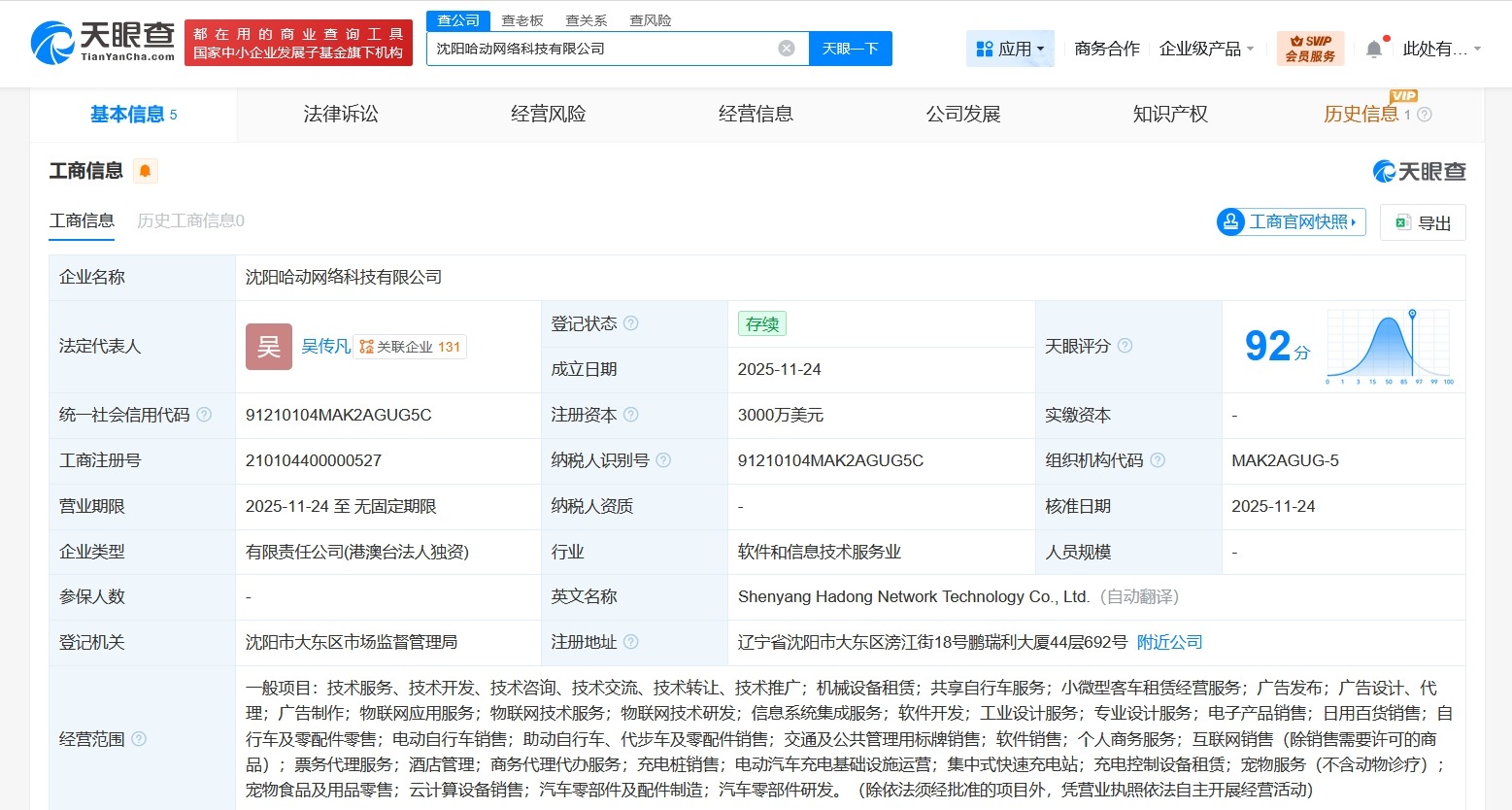1512x810 pixels.
Task: Click the stamp icon on 工商官网快照
Action: point(1230,222)
